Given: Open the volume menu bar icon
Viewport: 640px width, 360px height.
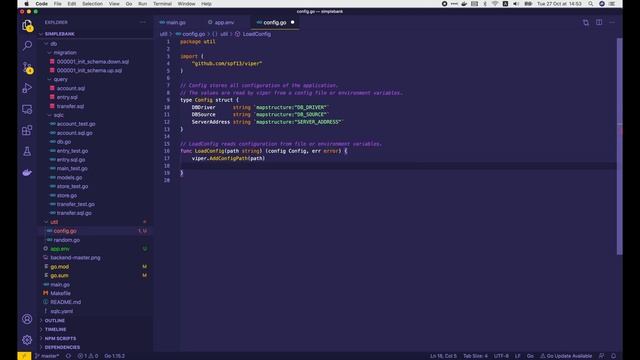Looking at the screenshot, I should (x=516, y=4).
